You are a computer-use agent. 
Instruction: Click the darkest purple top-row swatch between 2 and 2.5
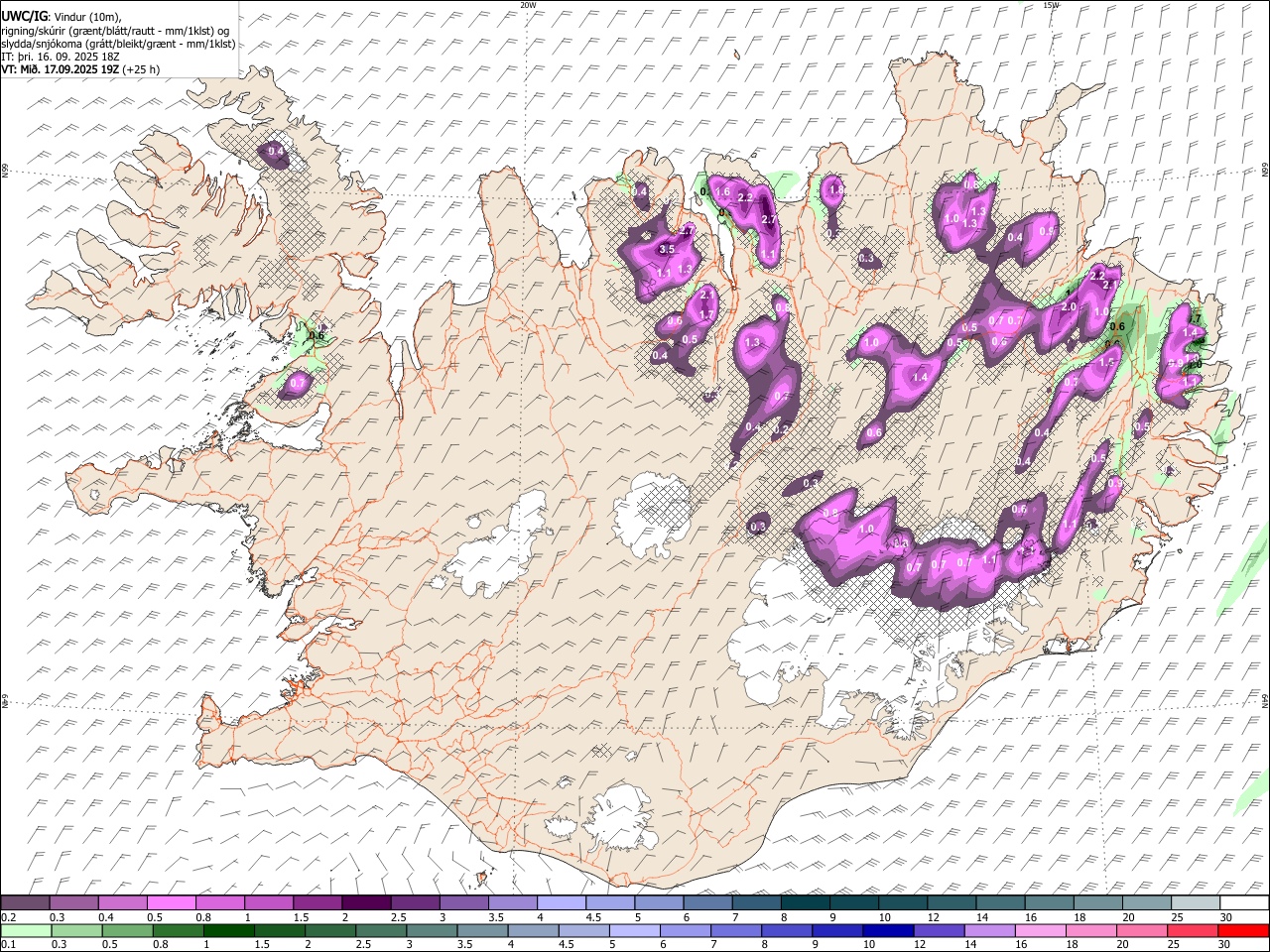tap(366, 902)
